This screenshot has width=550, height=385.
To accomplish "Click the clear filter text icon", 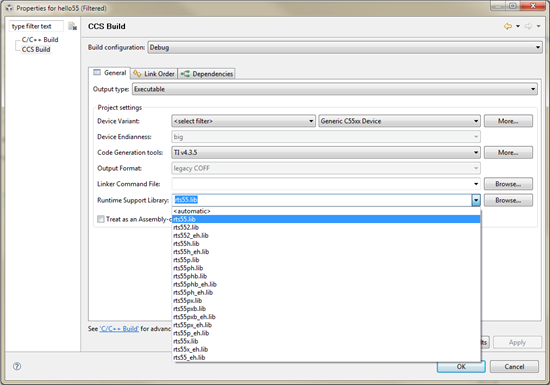I will coord(72,26).
